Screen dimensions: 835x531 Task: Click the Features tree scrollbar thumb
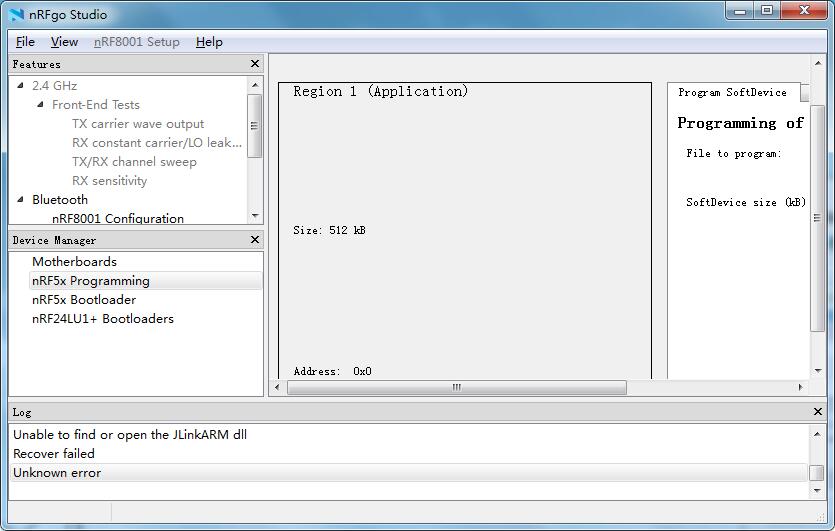(255, 126)
